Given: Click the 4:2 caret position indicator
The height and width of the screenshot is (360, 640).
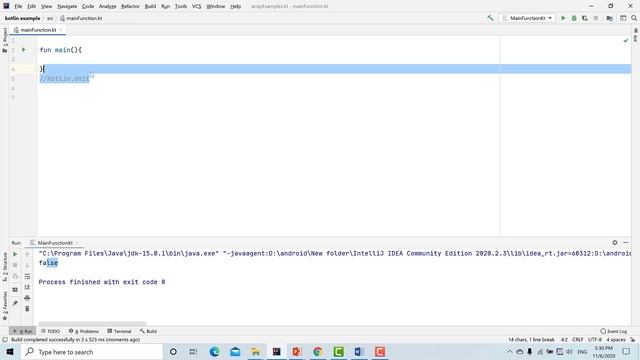Looking at the screenshot, I should click(564, 340).
